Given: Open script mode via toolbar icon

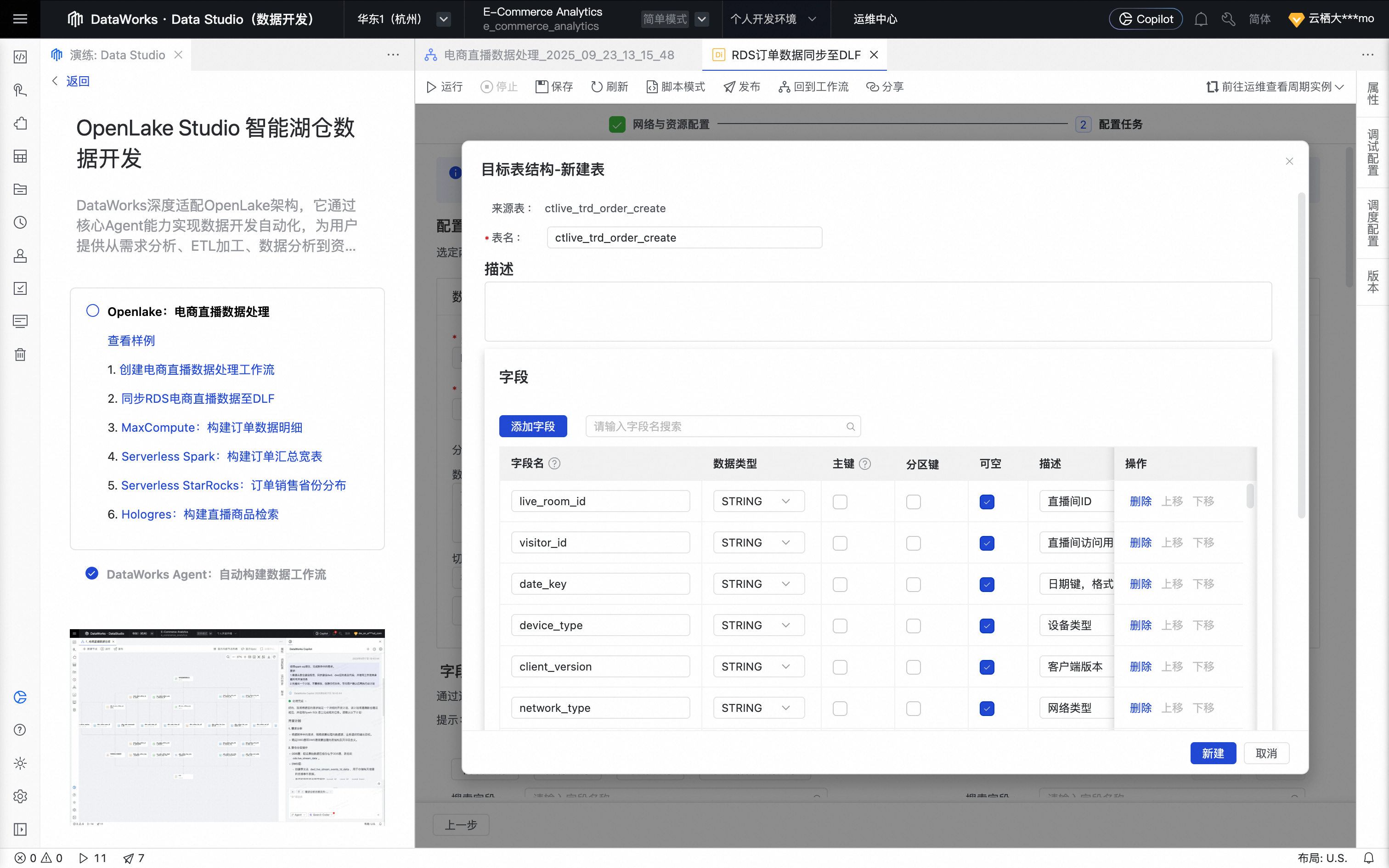Looking at the screenshot, I should (x=651, y=87).
